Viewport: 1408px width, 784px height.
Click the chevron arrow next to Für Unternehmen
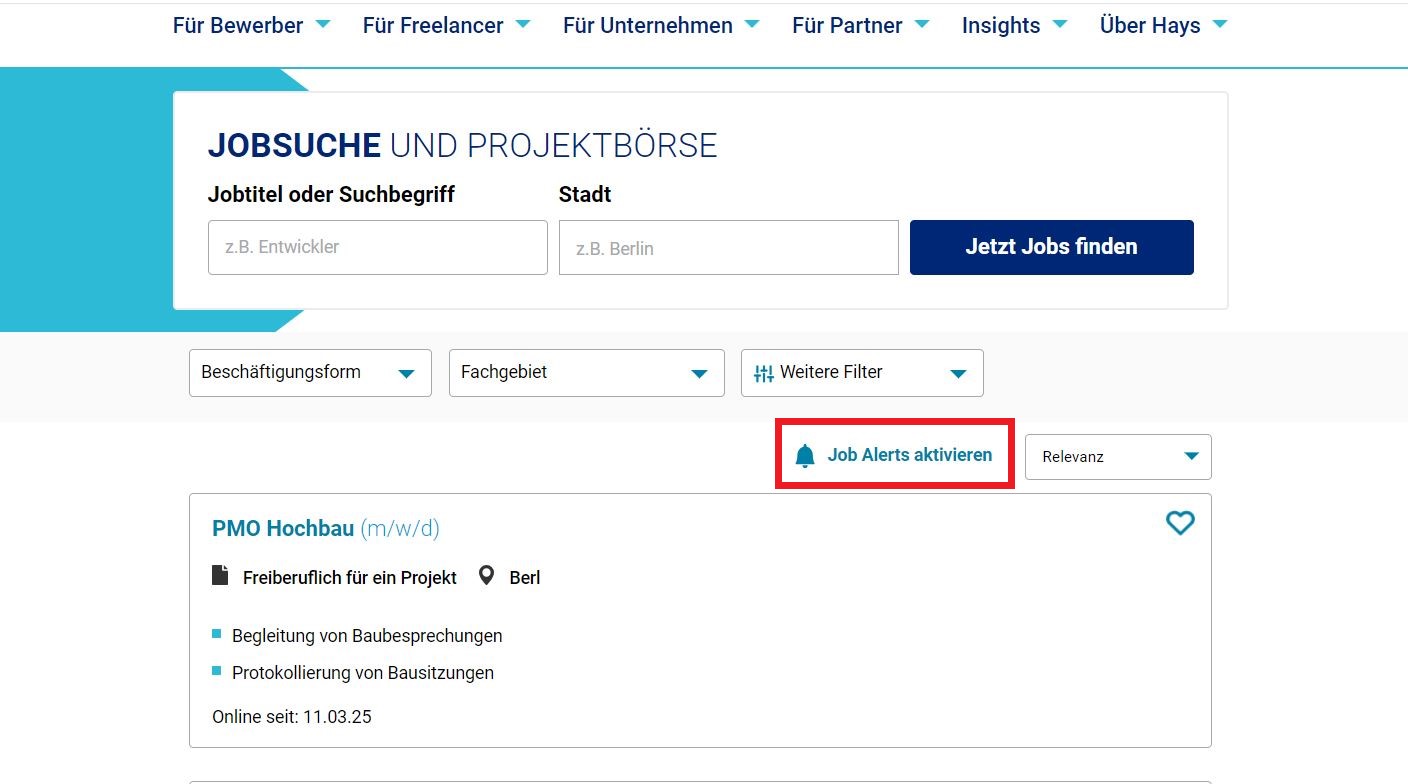point(752,24)
